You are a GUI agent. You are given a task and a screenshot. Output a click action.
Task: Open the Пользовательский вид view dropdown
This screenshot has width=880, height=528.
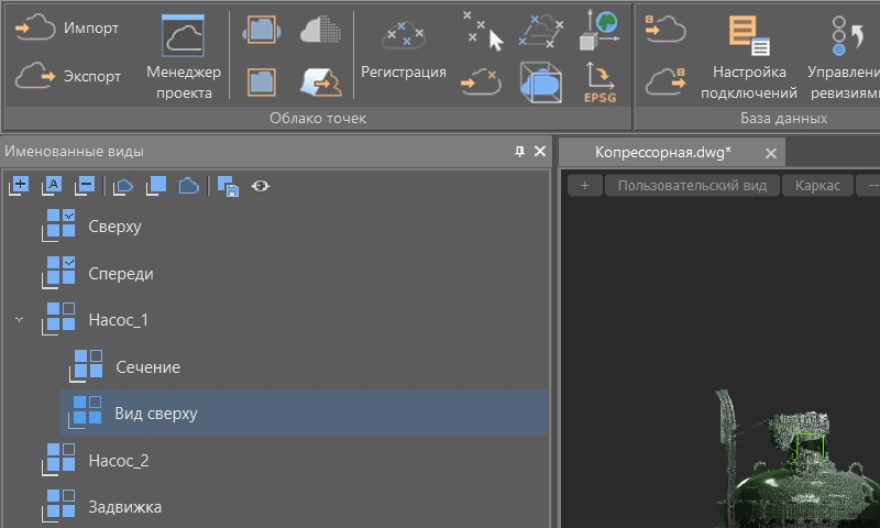pyautogui.click(x=691, y=185)
